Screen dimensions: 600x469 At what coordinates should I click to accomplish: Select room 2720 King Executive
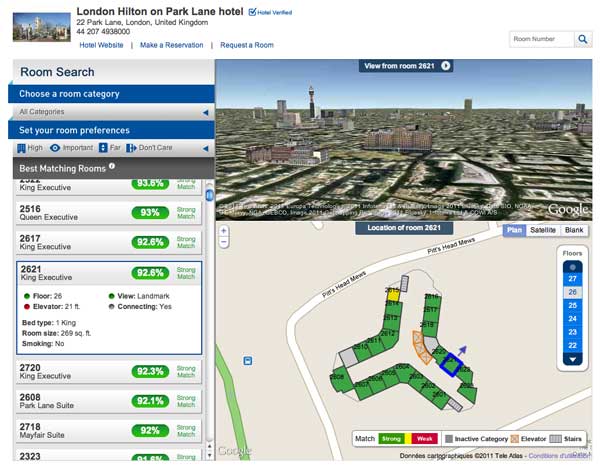pos(109,371)
